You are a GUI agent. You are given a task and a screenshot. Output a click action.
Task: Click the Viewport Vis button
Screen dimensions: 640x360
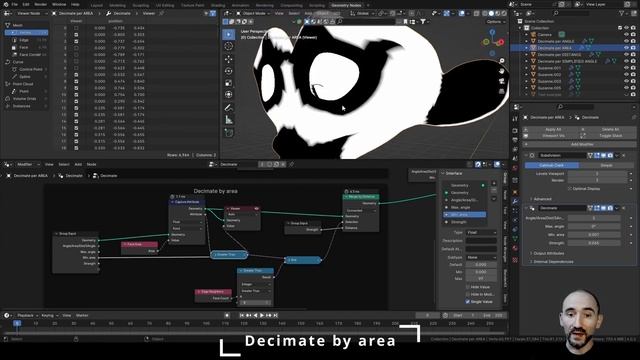coord(553,136)
